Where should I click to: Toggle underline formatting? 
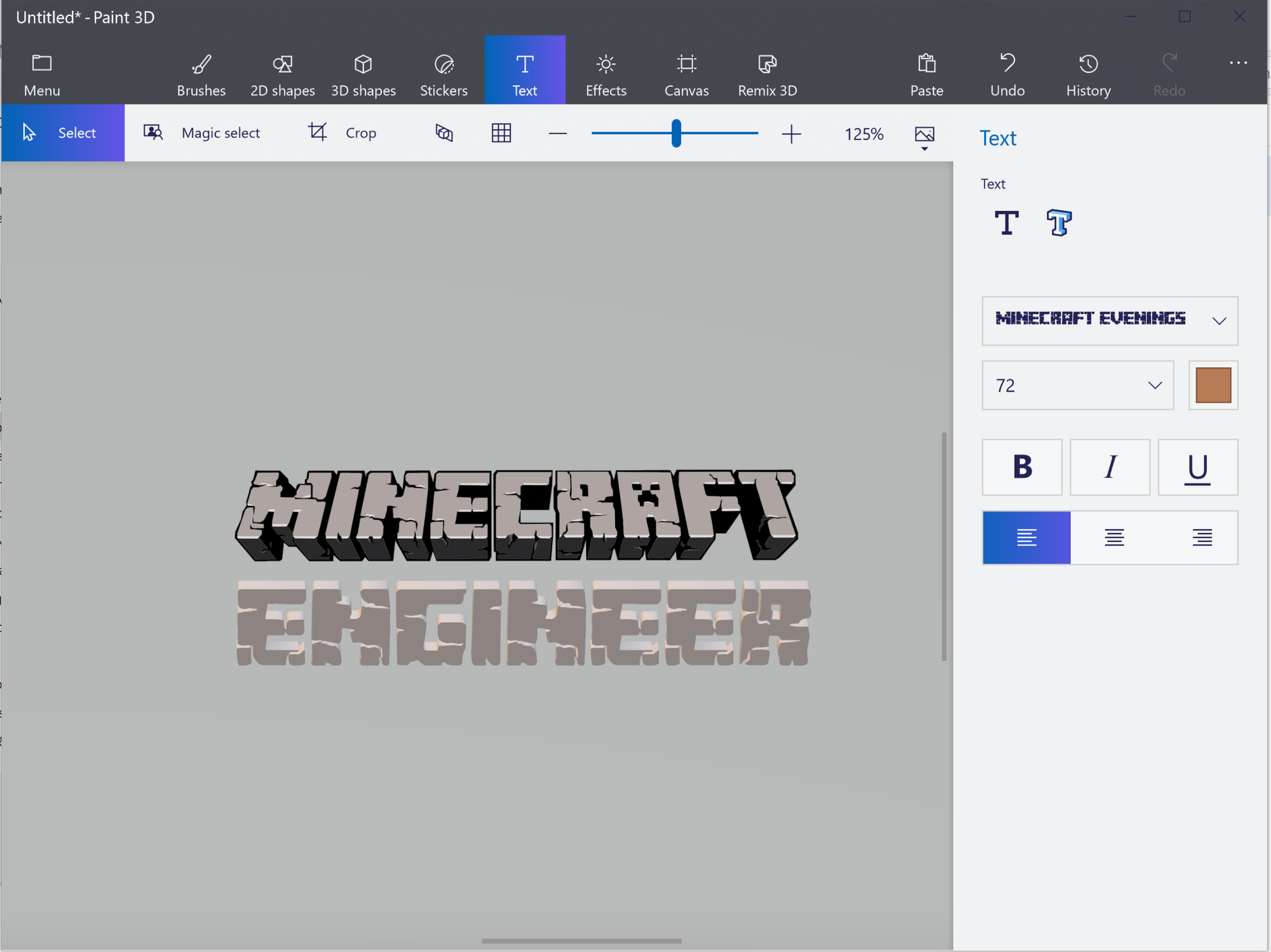pyautogui.click(x=1198, y=467)
